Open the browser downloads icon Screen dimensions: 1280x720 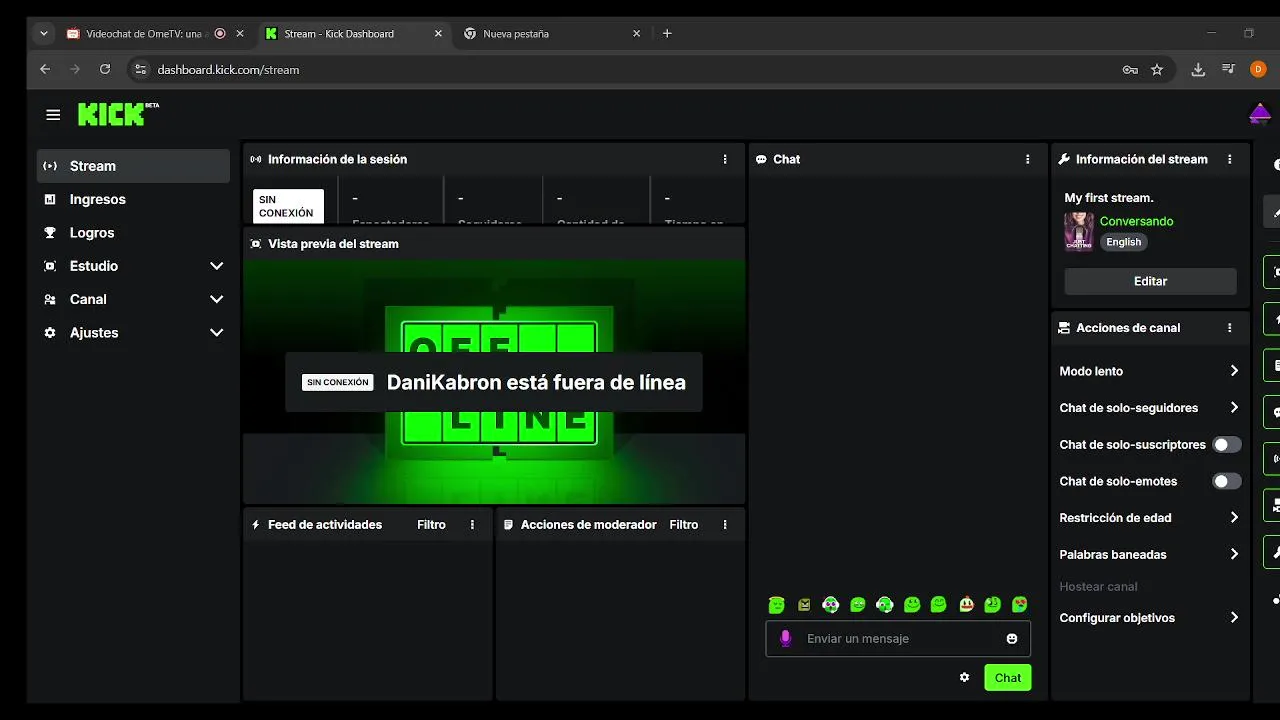click(1198, 70)
